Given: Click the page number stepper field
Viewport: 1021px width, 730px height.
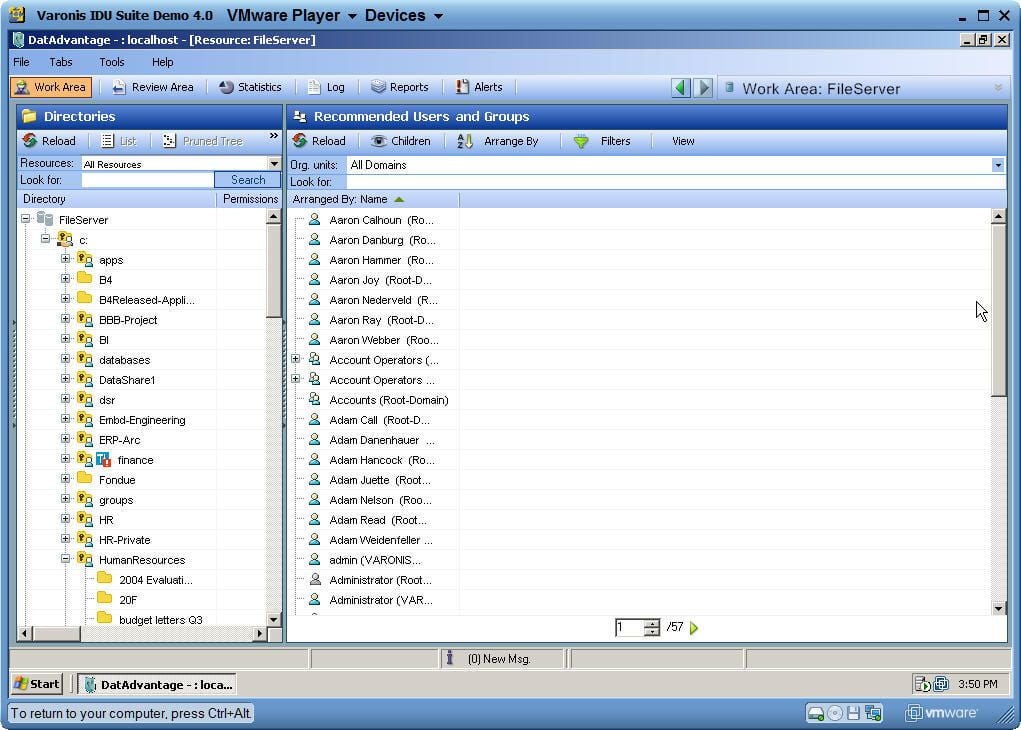Looking at the screenshot, I should point(630,627).
